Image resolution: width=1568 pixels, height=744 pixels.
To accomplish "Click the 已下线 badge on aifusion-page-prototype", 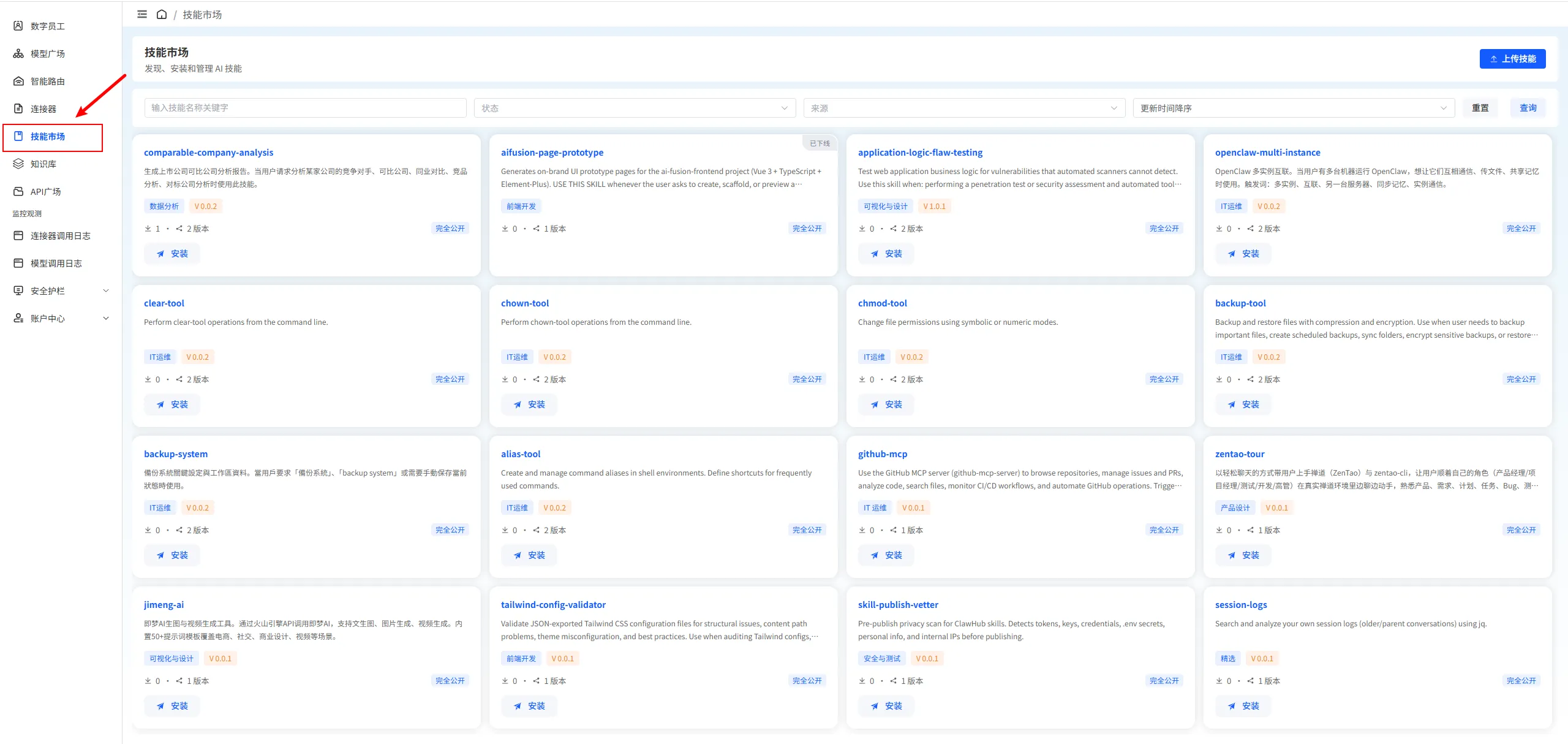I will tap(820, 143).
